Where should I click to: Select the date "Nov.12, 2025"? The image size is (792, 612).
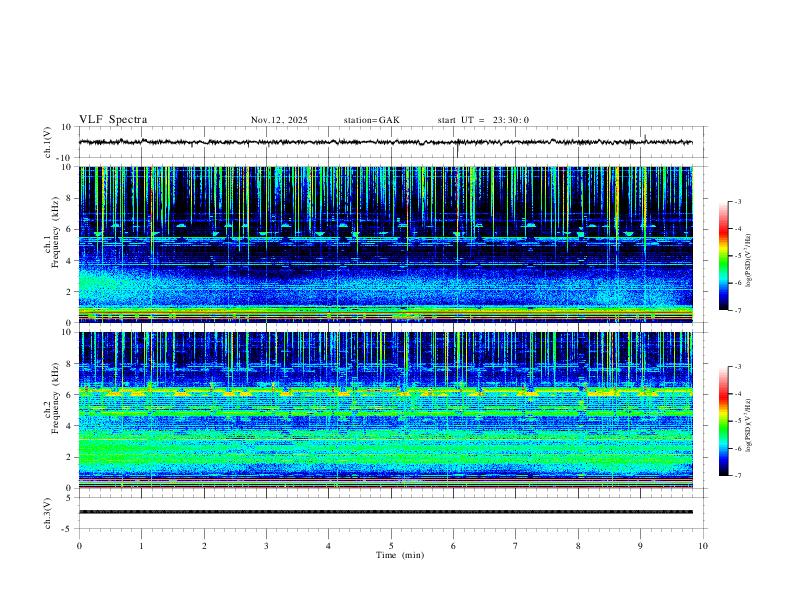(279, 120)
